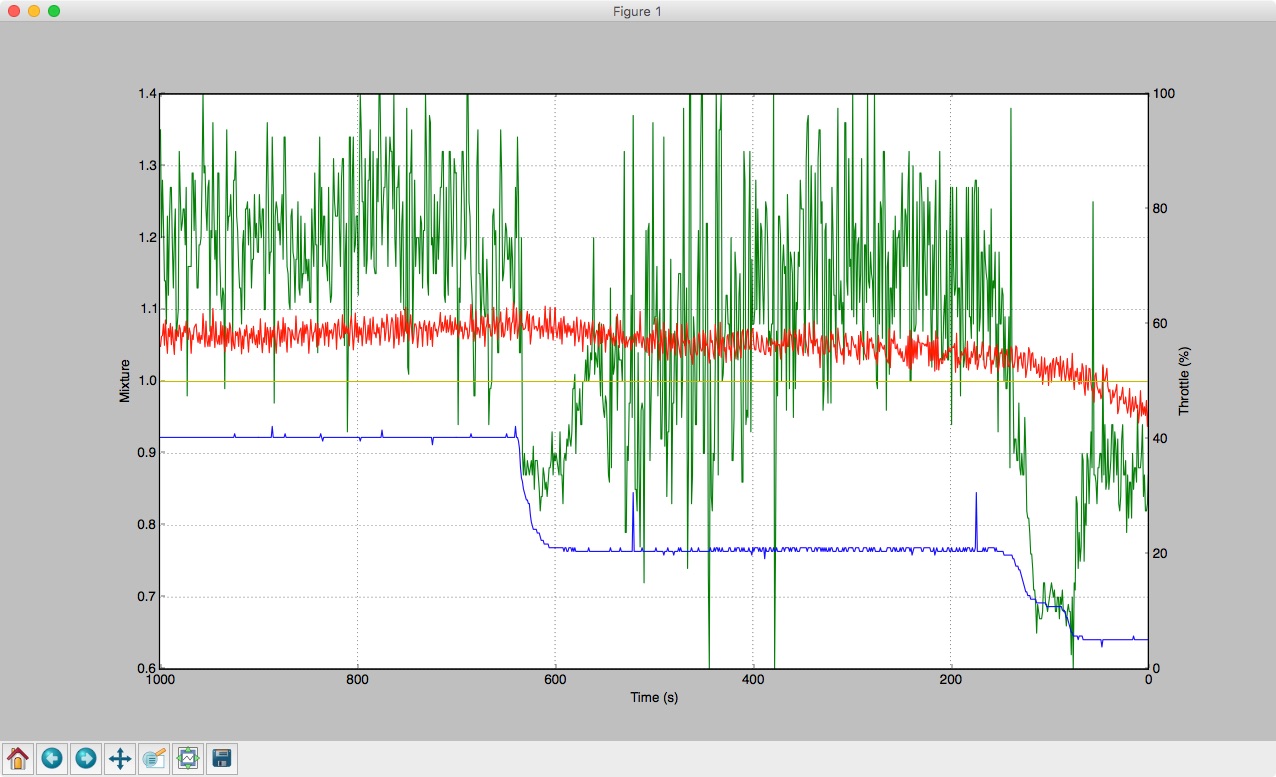Screen dimensions: 1276x777
Task: Click the 'Mixture' y-axis label
Action: [125, 381]
